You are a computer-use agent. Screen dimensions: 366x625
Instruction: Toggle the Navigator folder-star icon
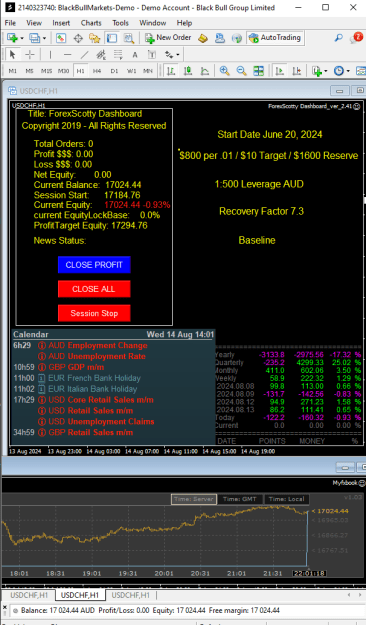95,38
